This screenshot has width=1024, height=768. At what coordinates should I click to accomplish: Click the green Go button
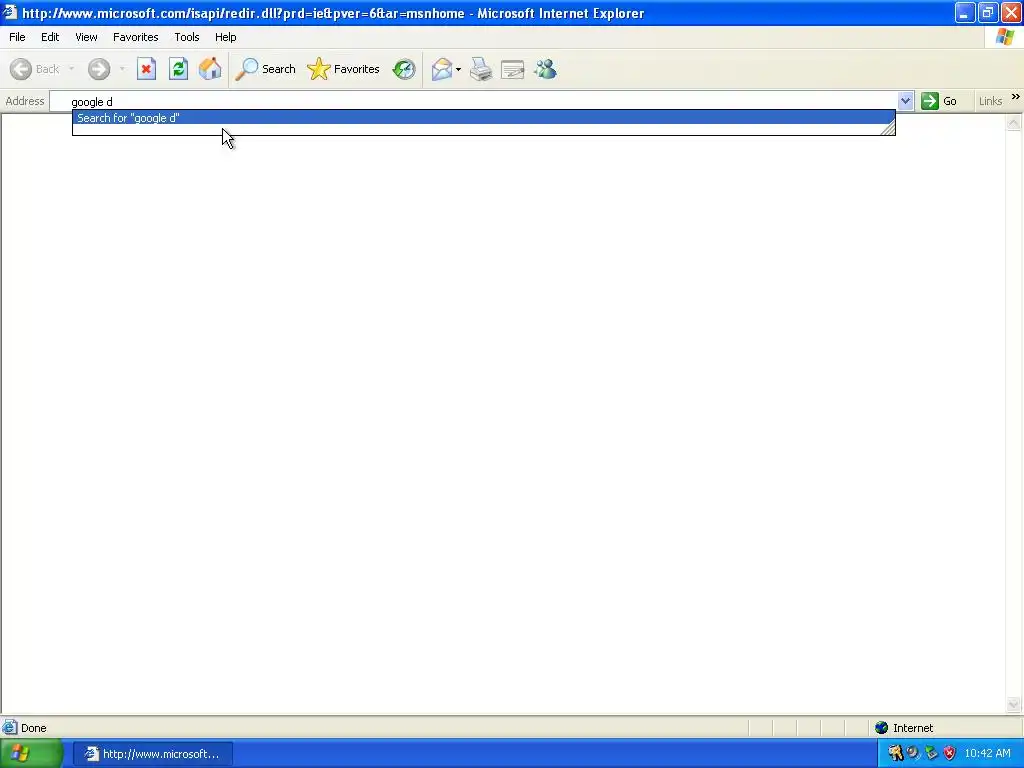coord(939,101)
